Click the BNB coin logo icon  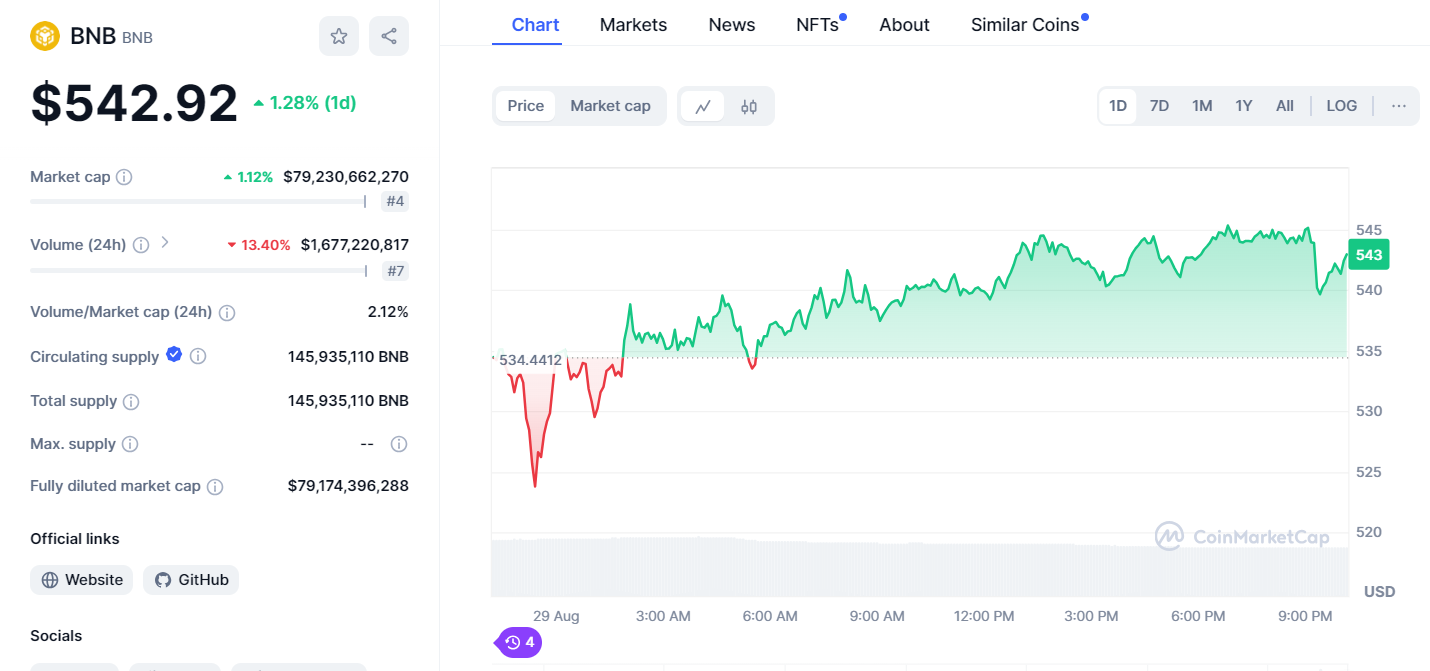click(x=46, y=37)
